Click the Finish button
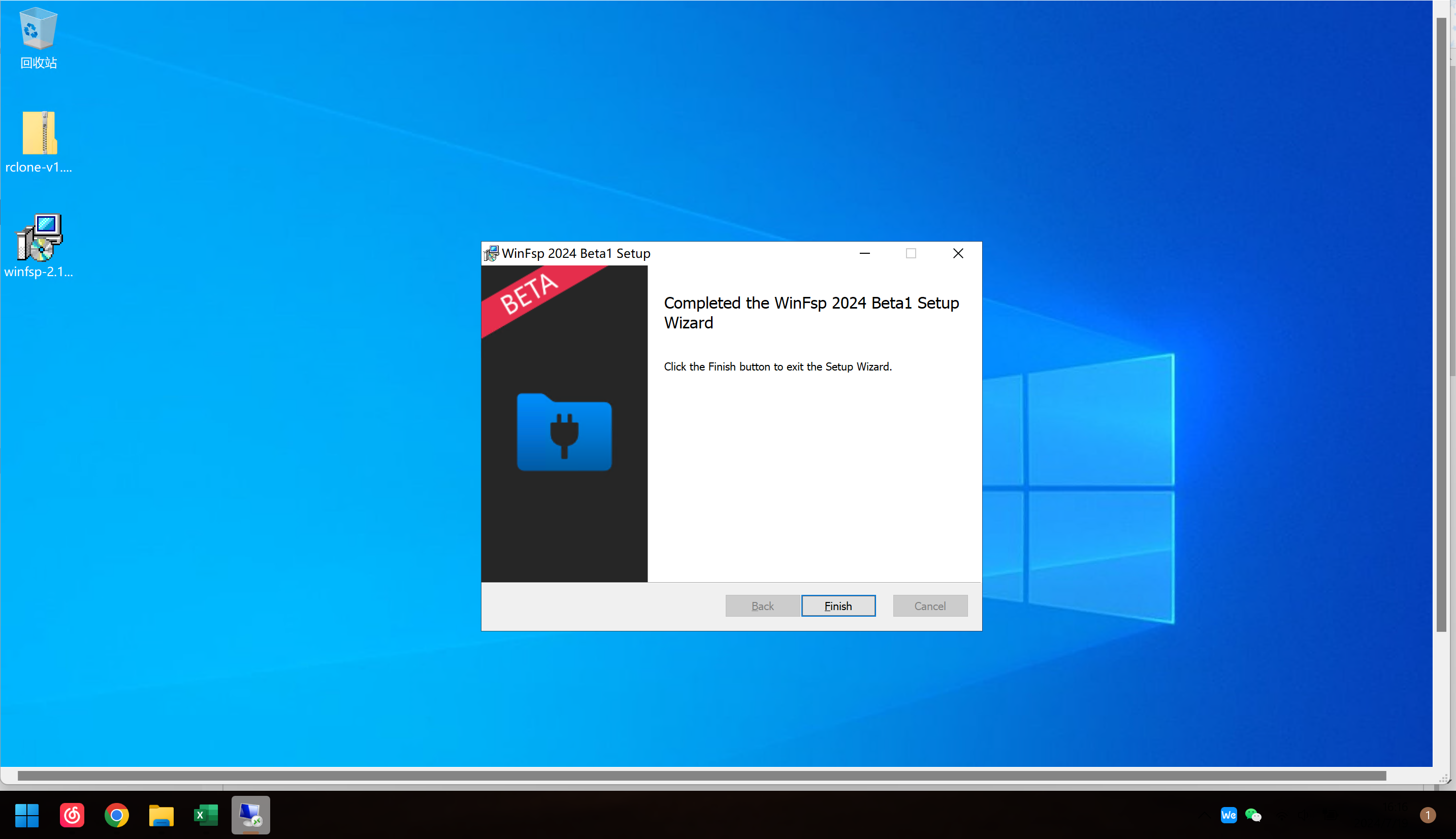 (837, 606)
